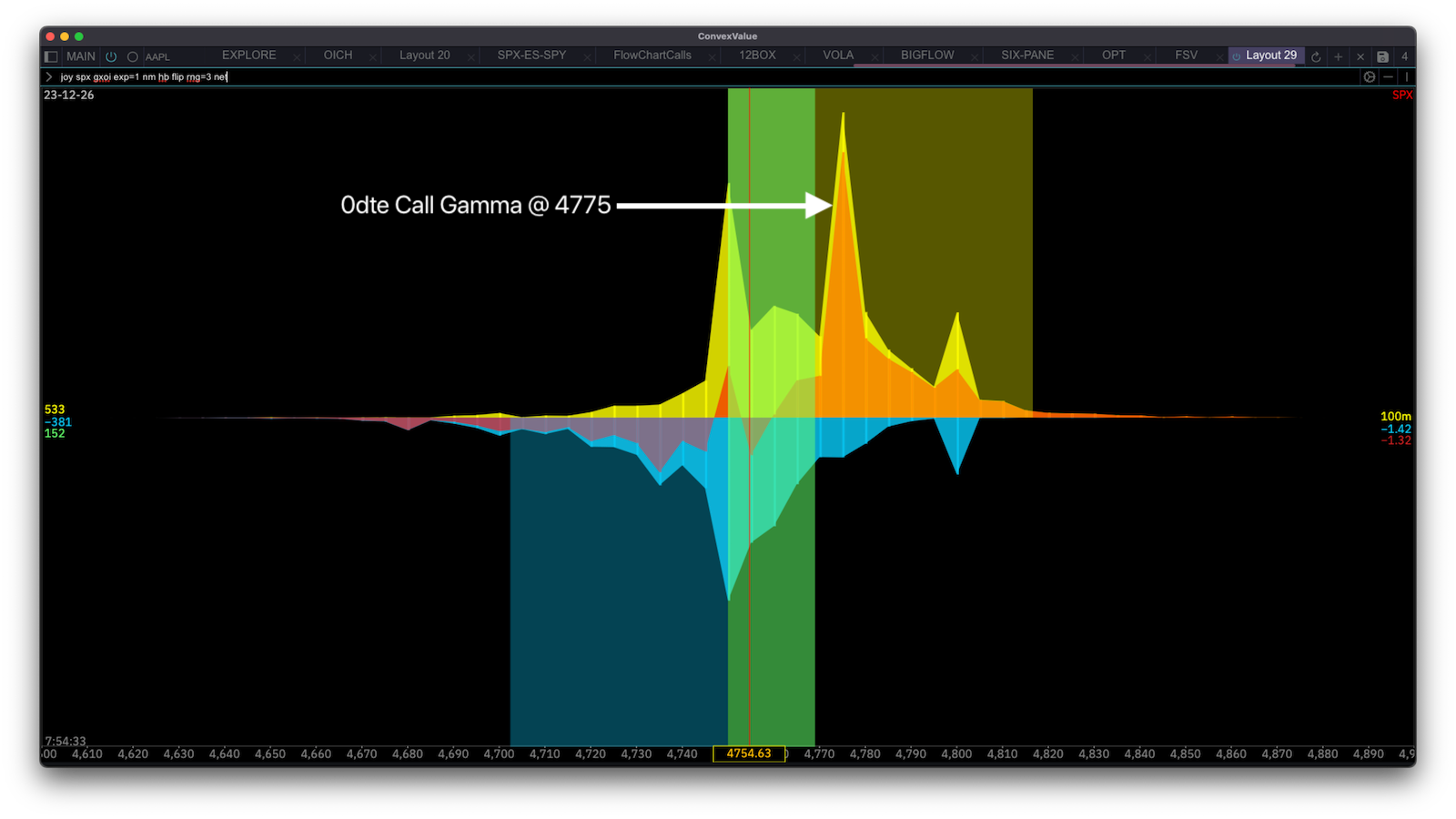Close the EXPLORE tab
Screen dimensions: 1456x819
(297, 57)
